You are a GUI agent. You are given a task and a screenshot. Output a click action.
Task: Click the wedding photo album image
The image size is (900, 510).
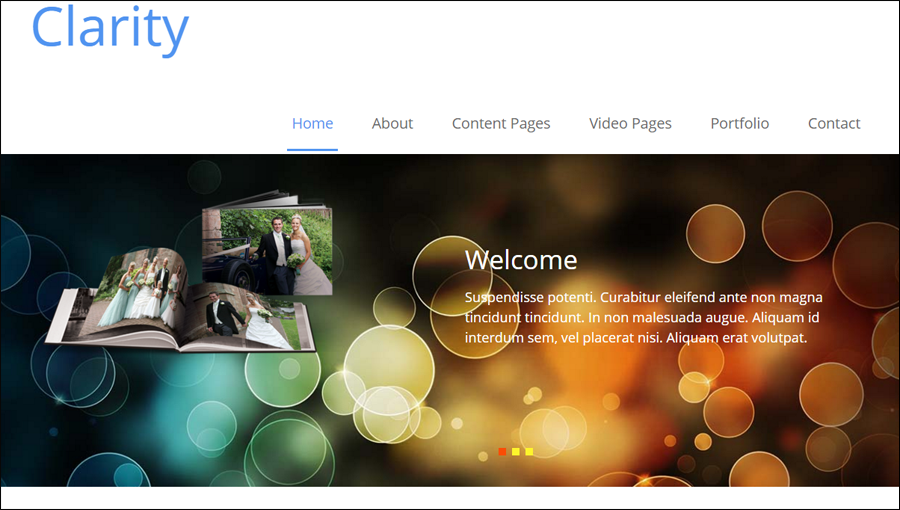point(189,271)
